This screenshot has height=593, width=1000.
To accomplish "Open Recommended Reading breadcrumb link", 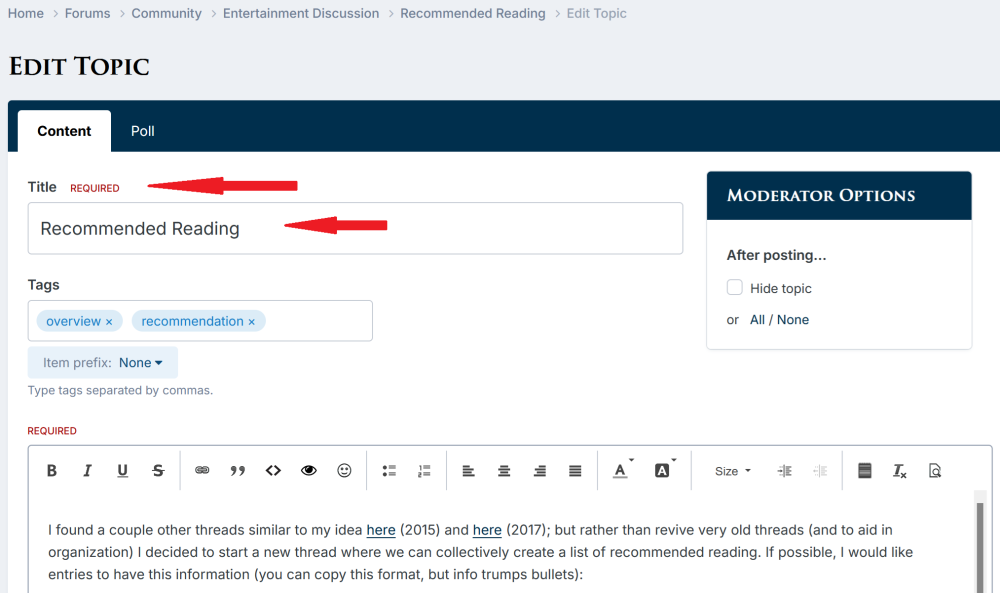I will [x=473, y=13].
